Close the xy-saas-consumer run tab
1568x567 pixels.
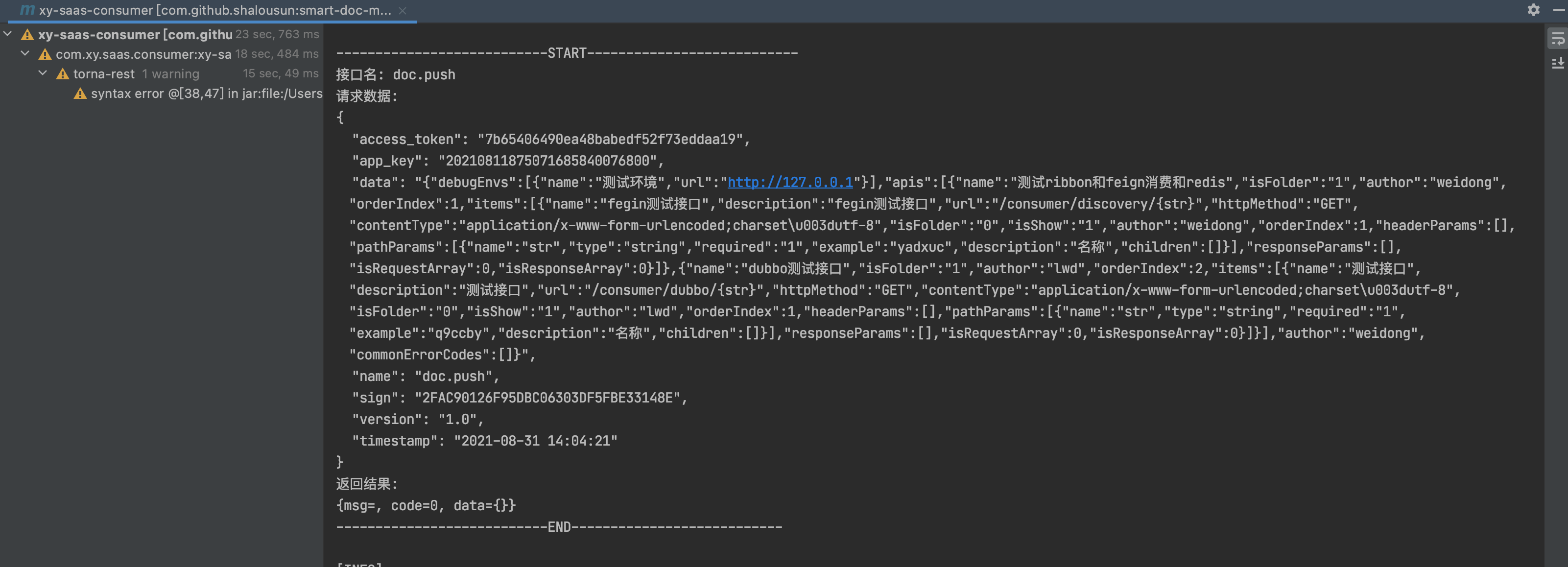(x=403, y=10)
